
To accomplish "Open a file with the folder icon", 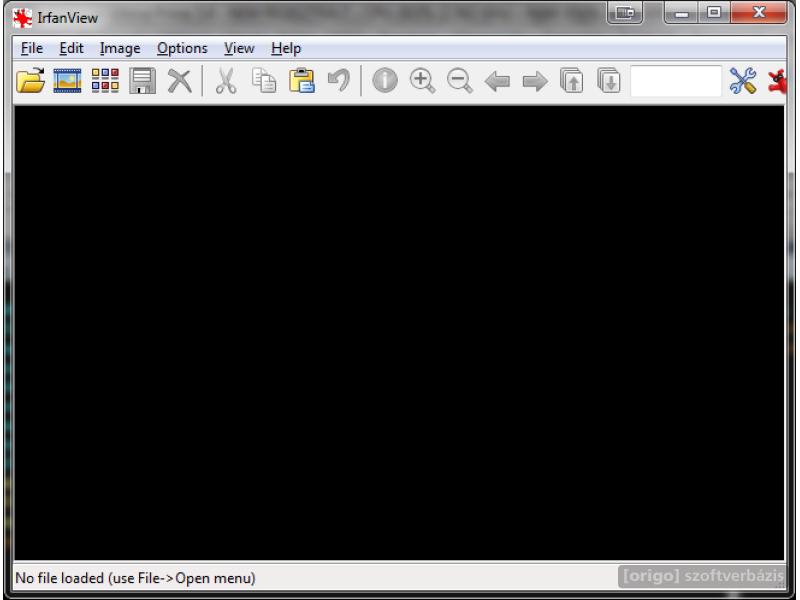I will (x=30, y=81).
